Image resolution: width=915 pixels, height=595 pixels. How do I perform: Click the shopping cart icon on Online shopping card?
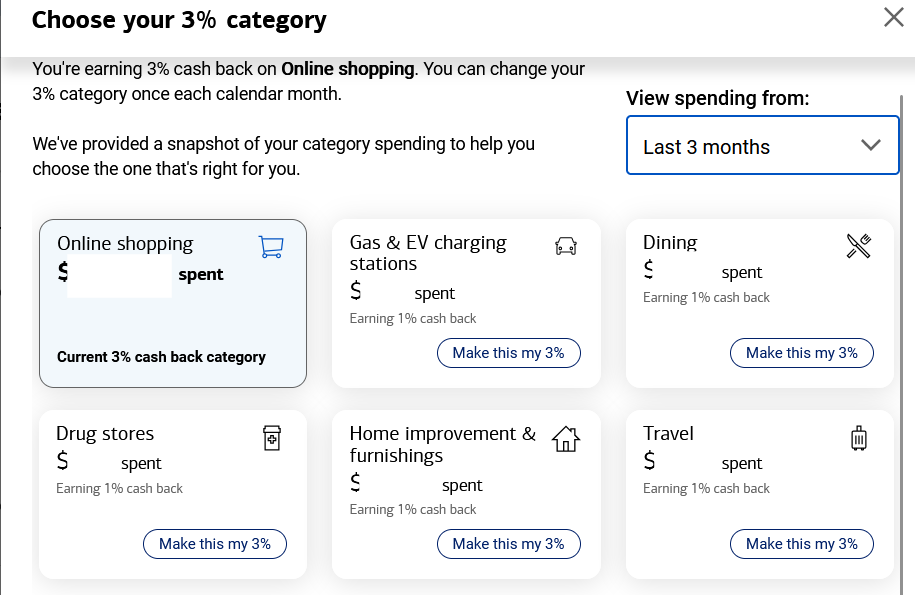270,247
